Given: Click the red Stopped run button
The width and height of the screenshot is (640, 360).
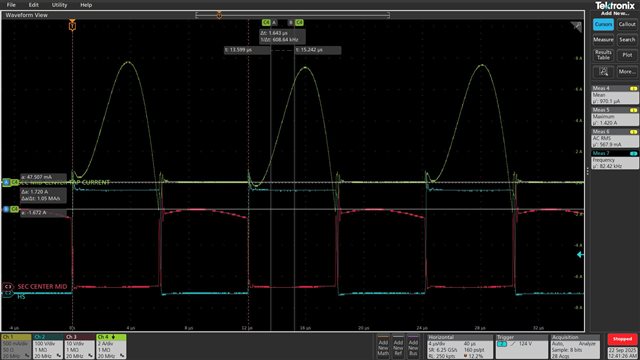Looking at the screenshot, I should 622,339.
